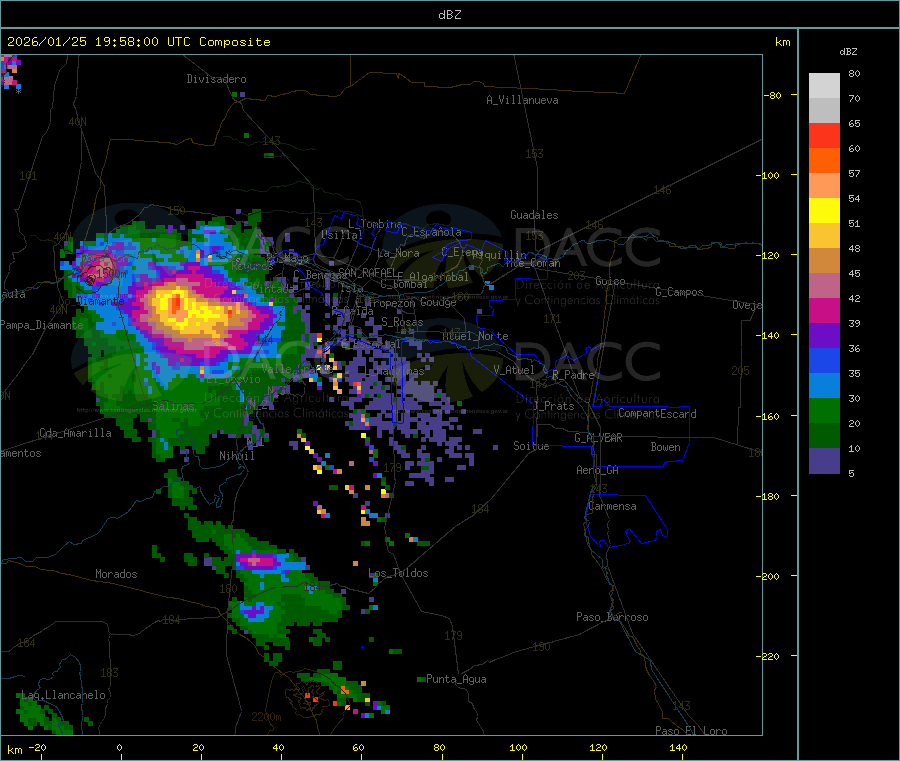Click the Lag.Llancanelo label
Screen dimensions: 900x761
pos(63,695)
